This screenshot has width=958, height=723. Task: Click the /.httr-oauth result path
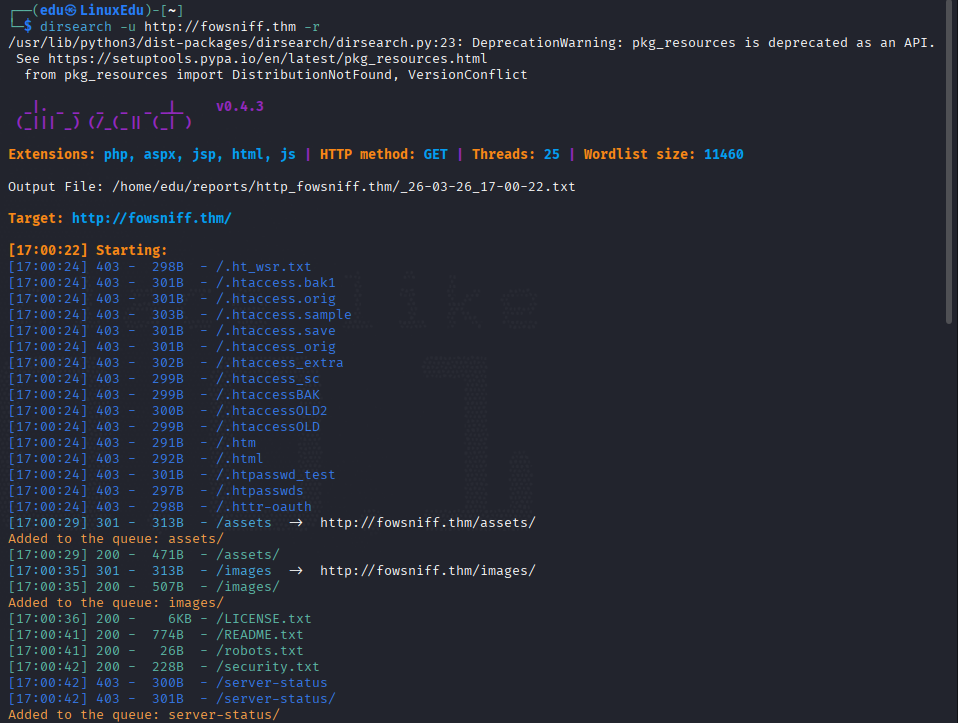click(263, 506)
